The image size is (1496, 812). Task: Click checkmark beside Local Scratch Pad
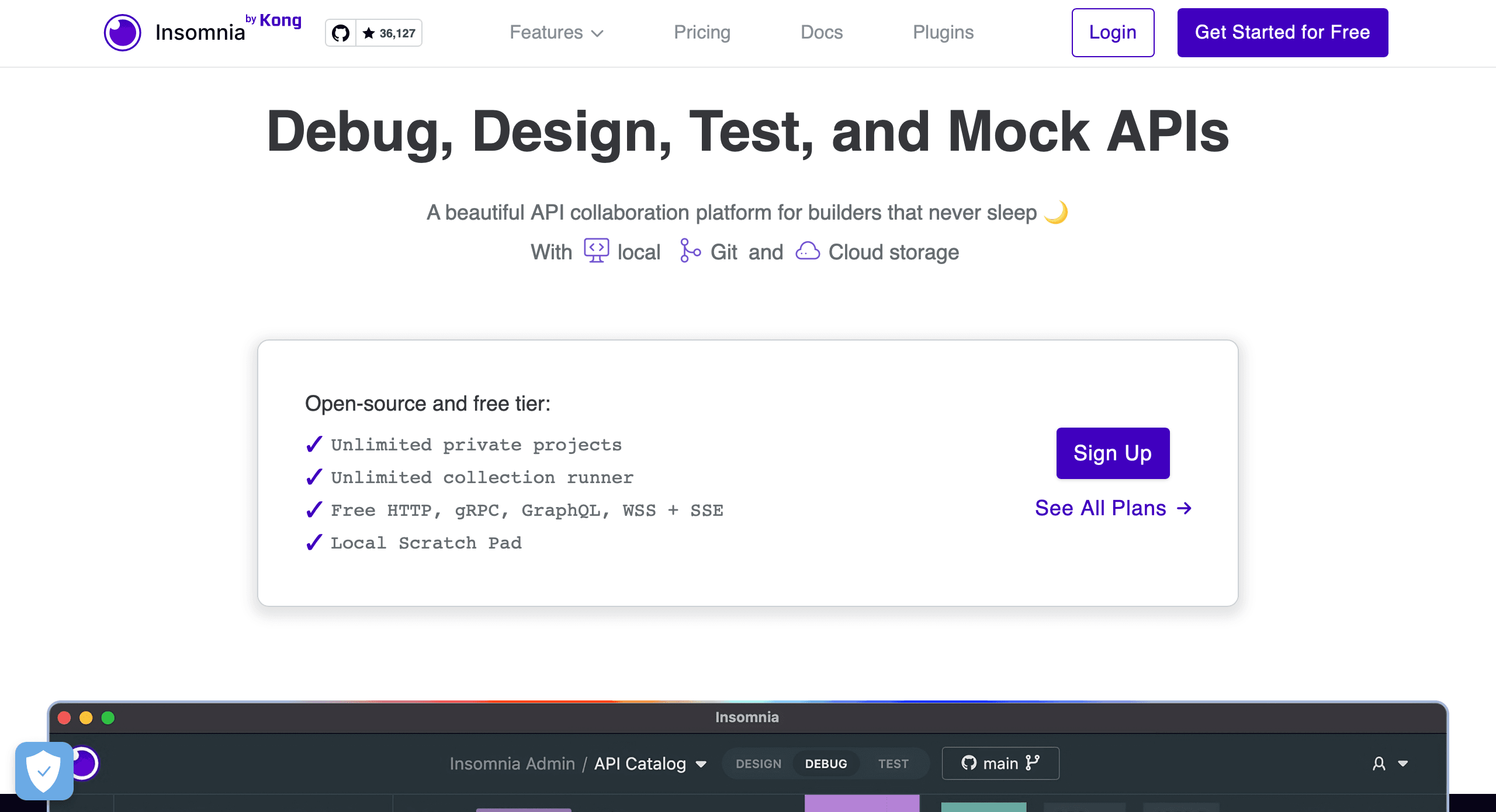(x=314, y=543)
